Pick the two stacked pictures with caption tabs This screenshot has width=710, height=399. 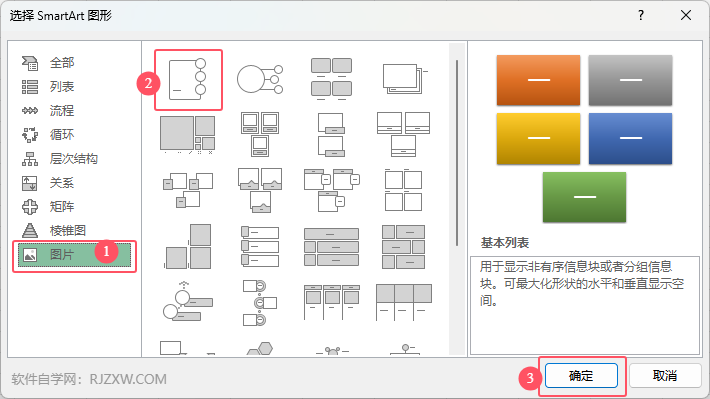pos(331,135)
